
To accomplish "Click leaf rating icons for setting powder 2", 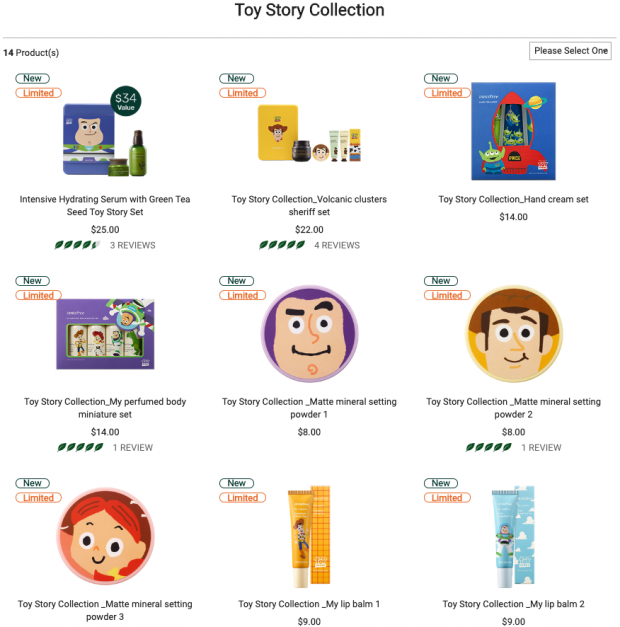I will point(488,447).
